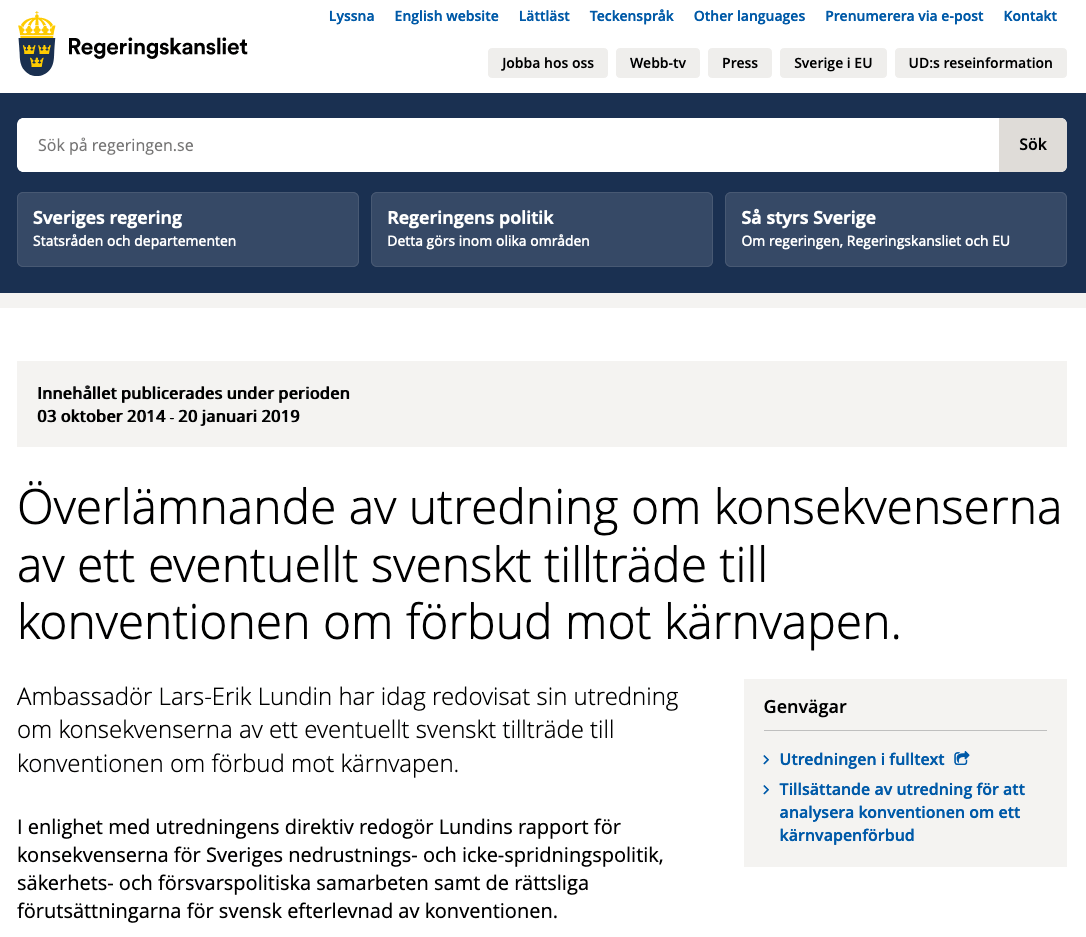Open Webb-tv

click(657, 63)
